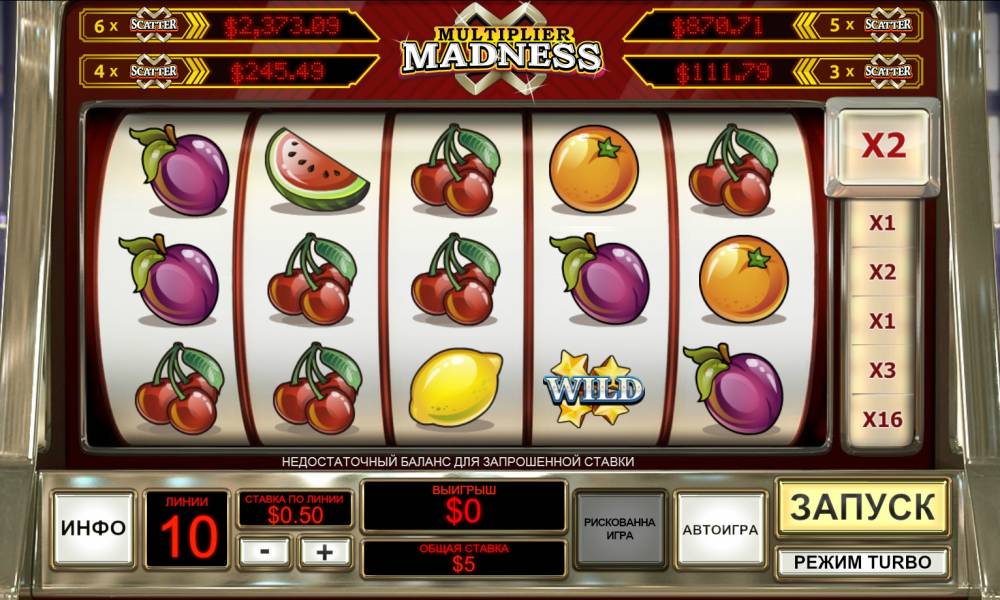Select the watermelon slice symbol
1000x600 pixels.
(316, 169)
